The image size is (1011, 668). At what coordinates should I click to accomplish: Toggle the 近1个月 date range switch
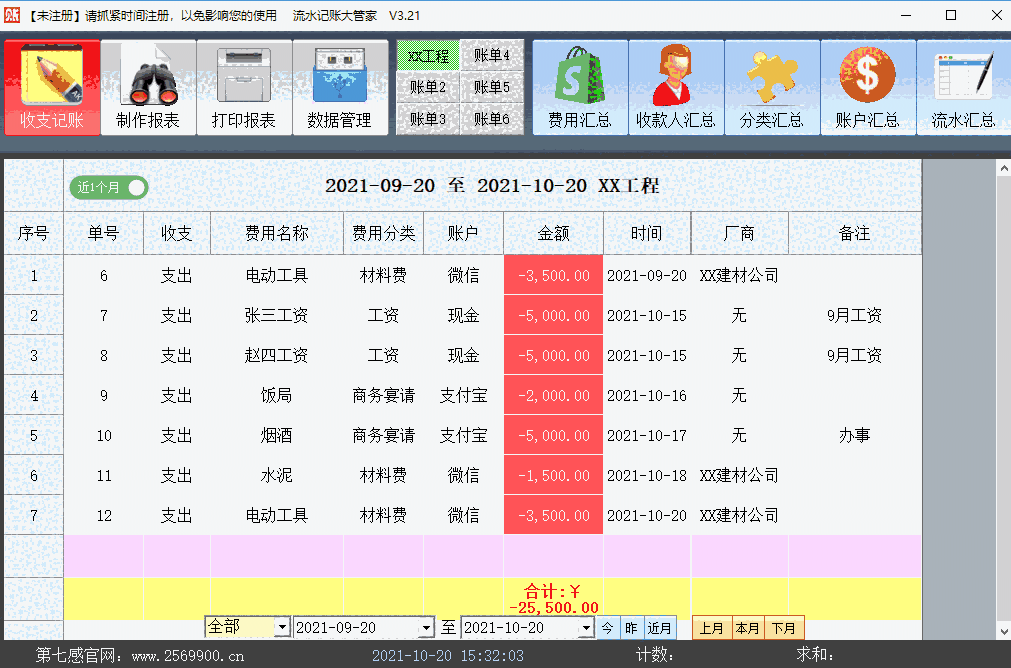(108, 187)
